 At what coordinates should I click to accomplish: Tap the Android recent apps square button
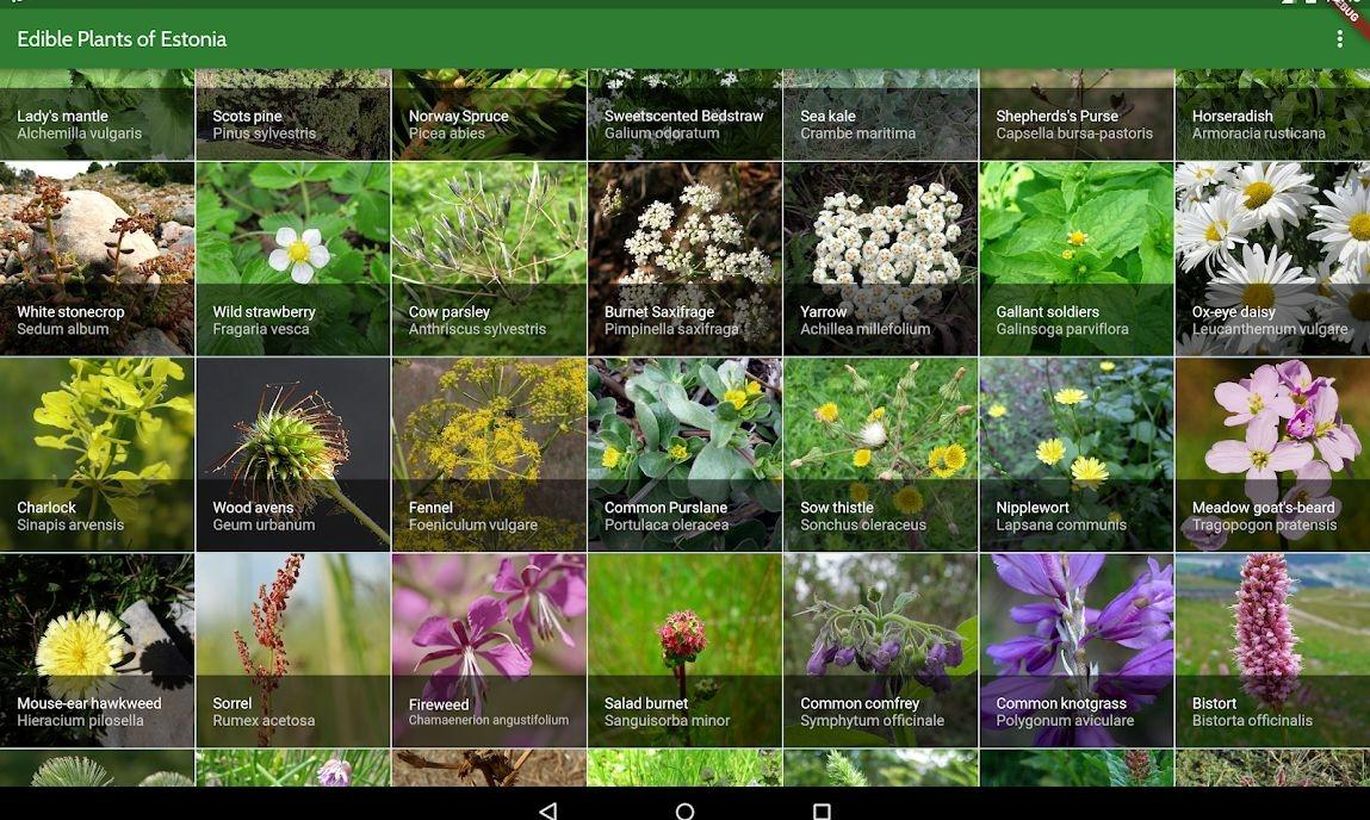click(822, 811)
